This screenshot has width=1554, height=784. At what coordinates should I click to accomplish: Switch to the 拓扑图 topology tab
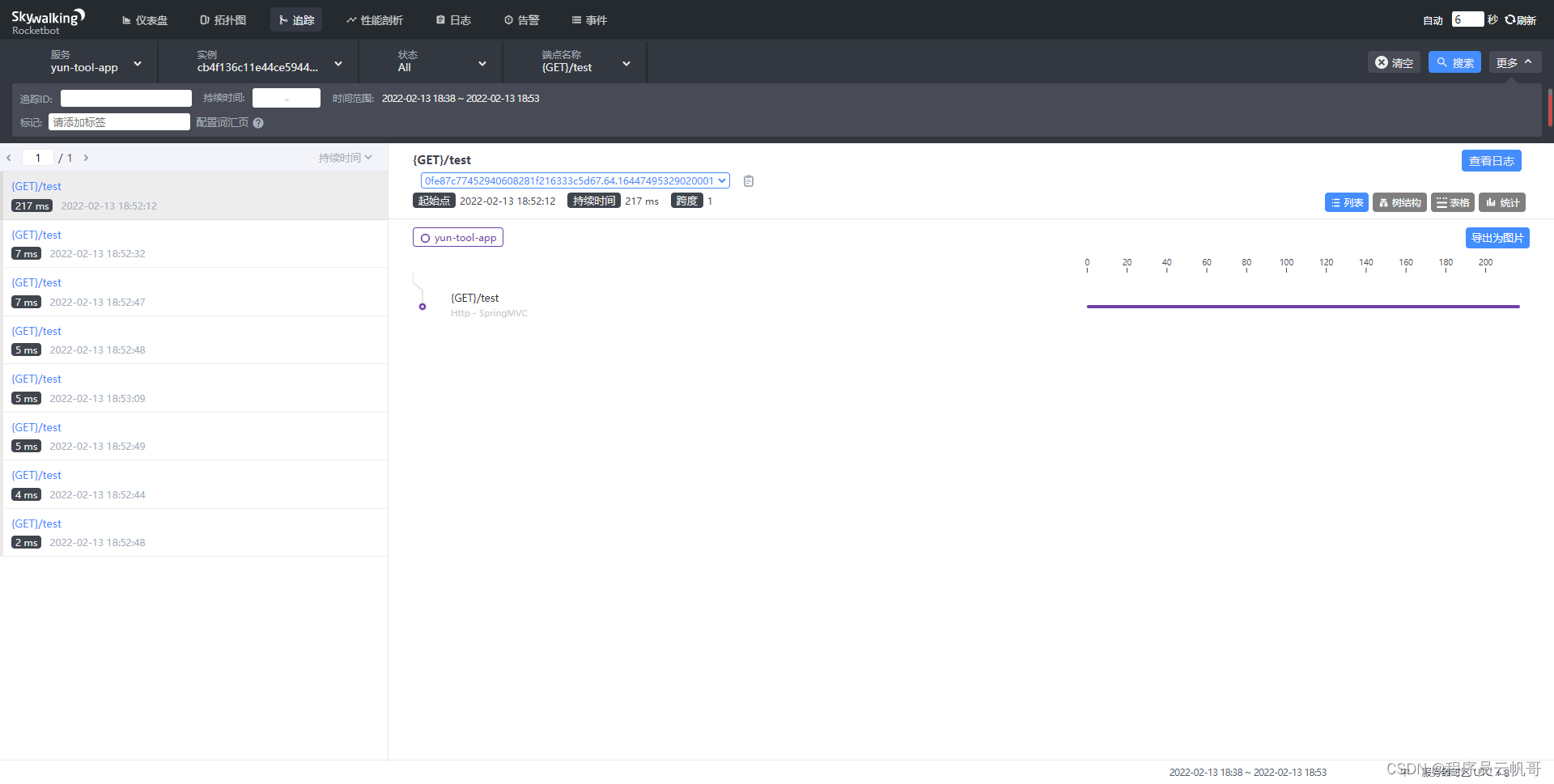(223, 20)
